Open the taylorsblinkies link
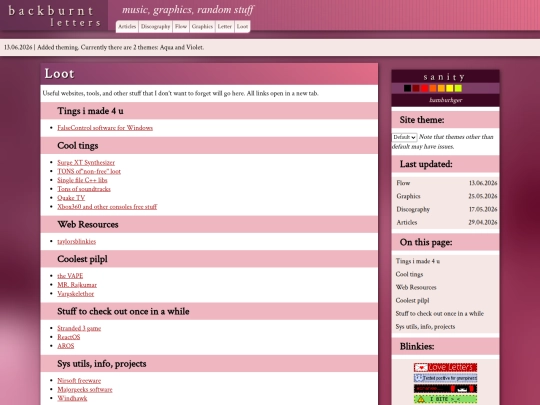Screen dimensions: 540x405 (76, 241)
